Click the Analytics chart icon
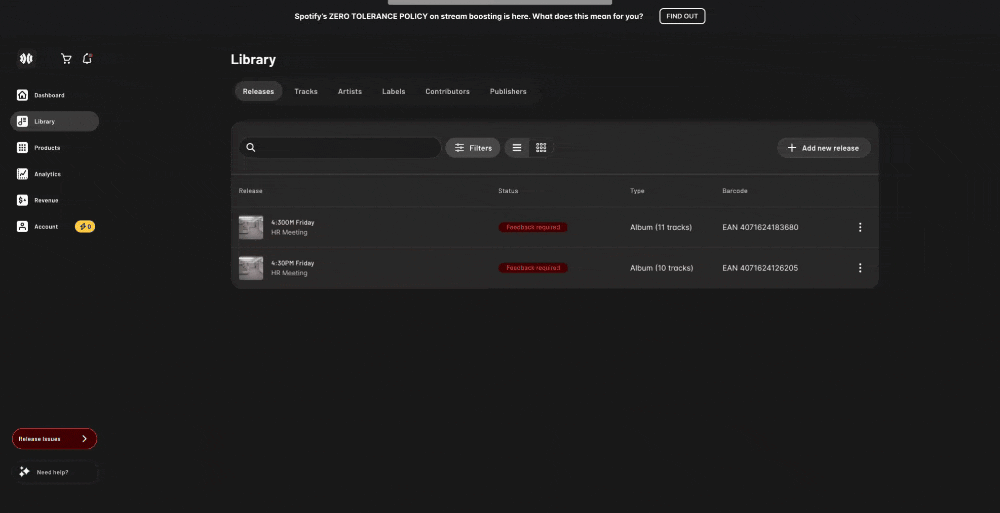The width and height of the screenshot is (1000, 513). [22, 174]
